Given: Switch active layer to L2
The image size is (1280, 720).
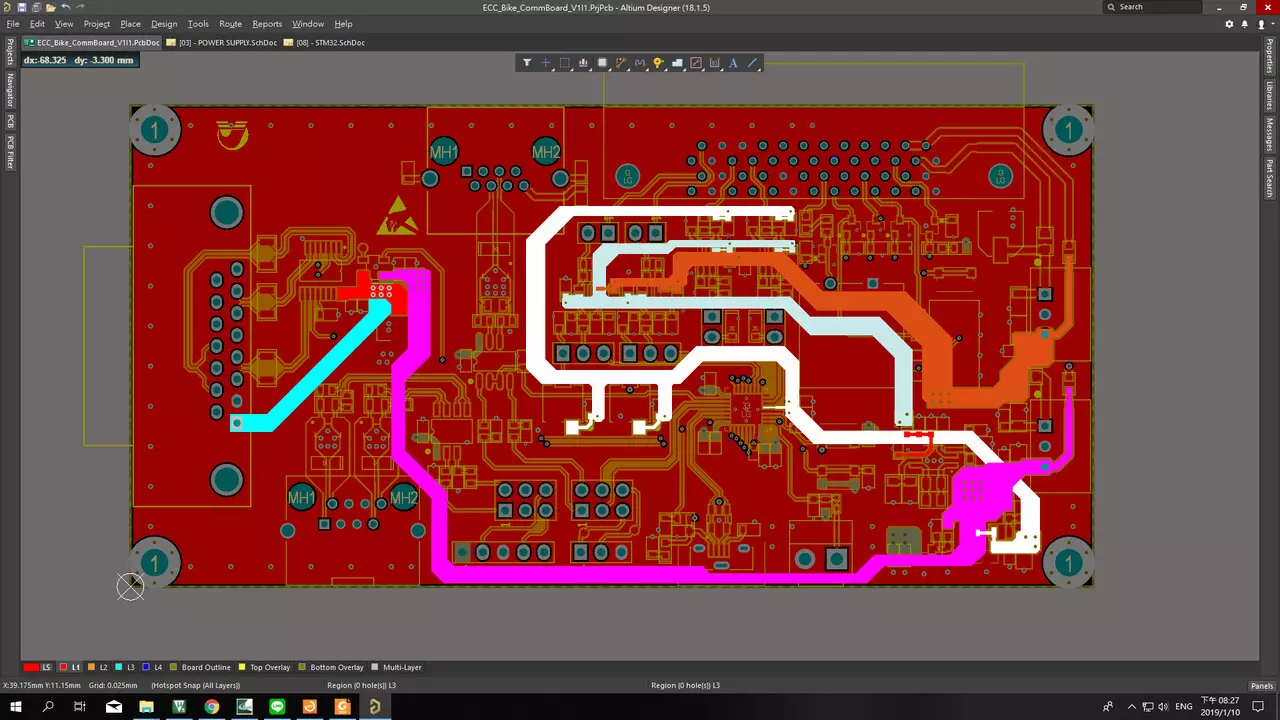Looking at the screenshot, I should (x=98, y=667).
